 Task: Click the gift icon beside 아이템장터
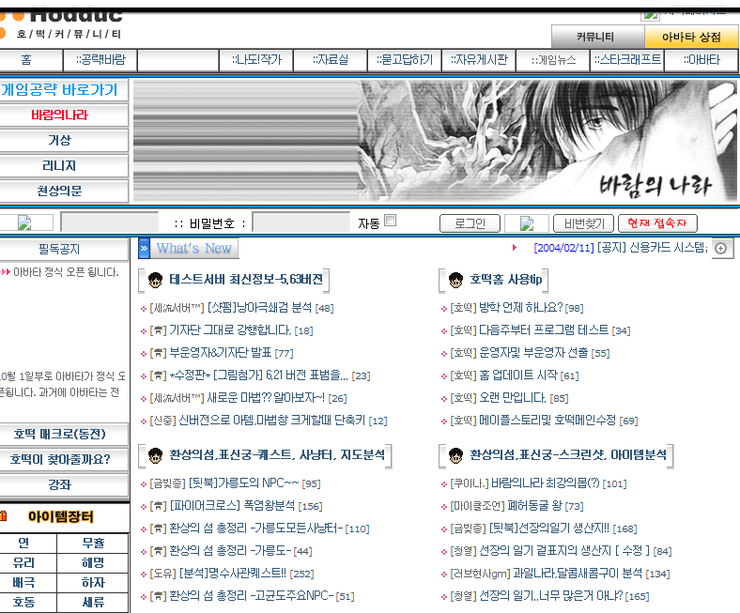pyautogui.click(x=3, y=516)
